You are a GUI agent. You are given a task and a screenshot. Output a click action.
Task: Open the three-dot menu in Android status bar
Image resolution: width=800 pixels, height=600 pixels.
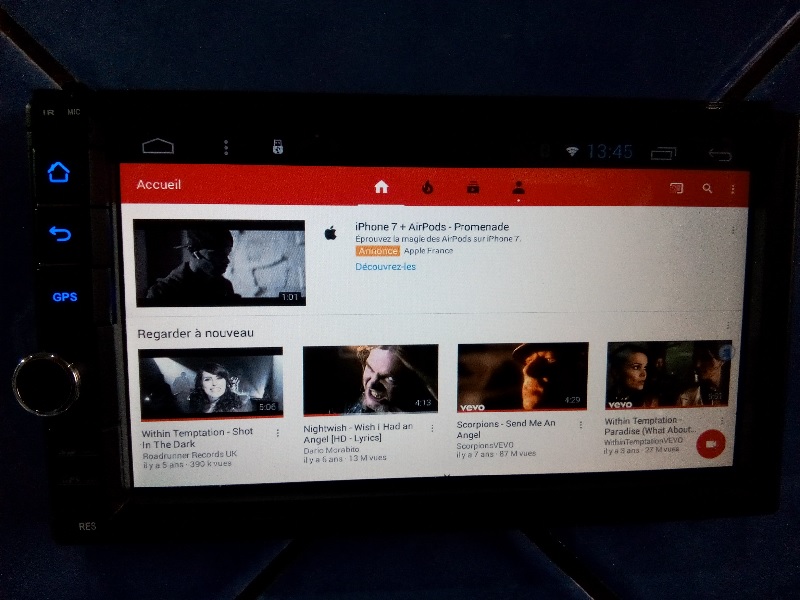pos(226,147)
